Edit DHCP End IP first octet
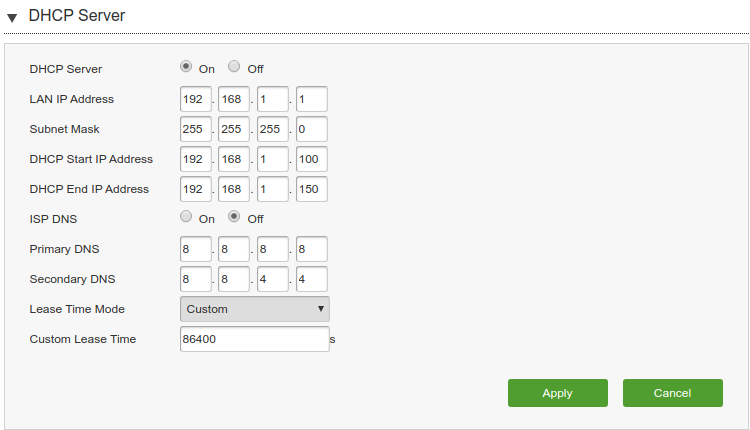Screen dimensions: 750x430 [x=196, y=189]
